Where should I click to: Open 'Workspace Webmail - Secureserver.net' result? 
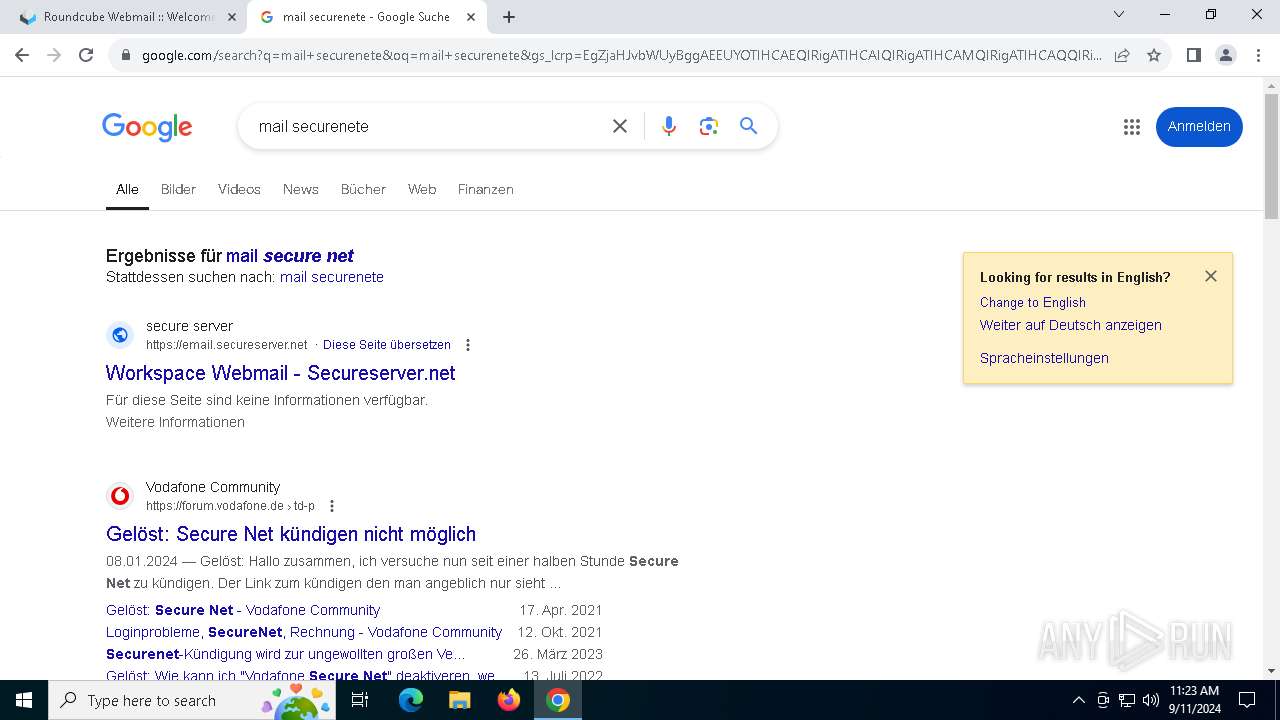coord(280,373)
